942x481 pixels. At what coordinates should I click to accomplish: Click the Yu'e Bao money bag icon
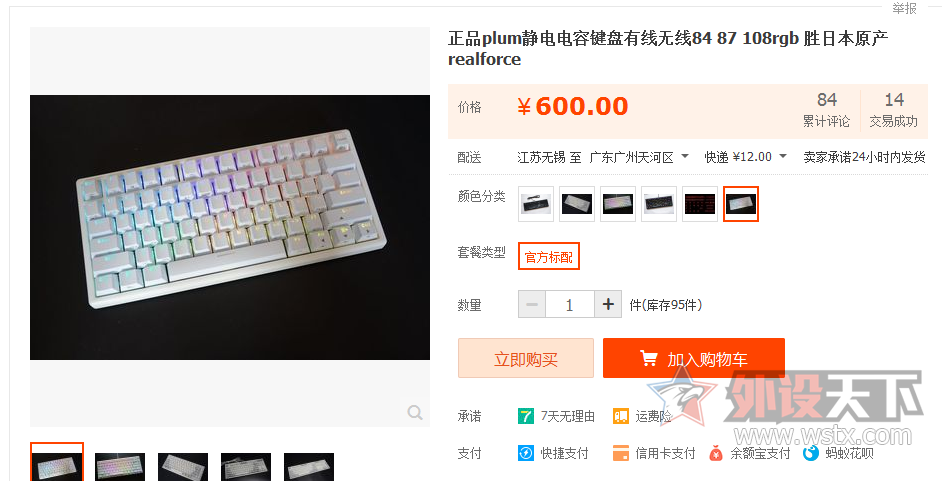[716, 453]
